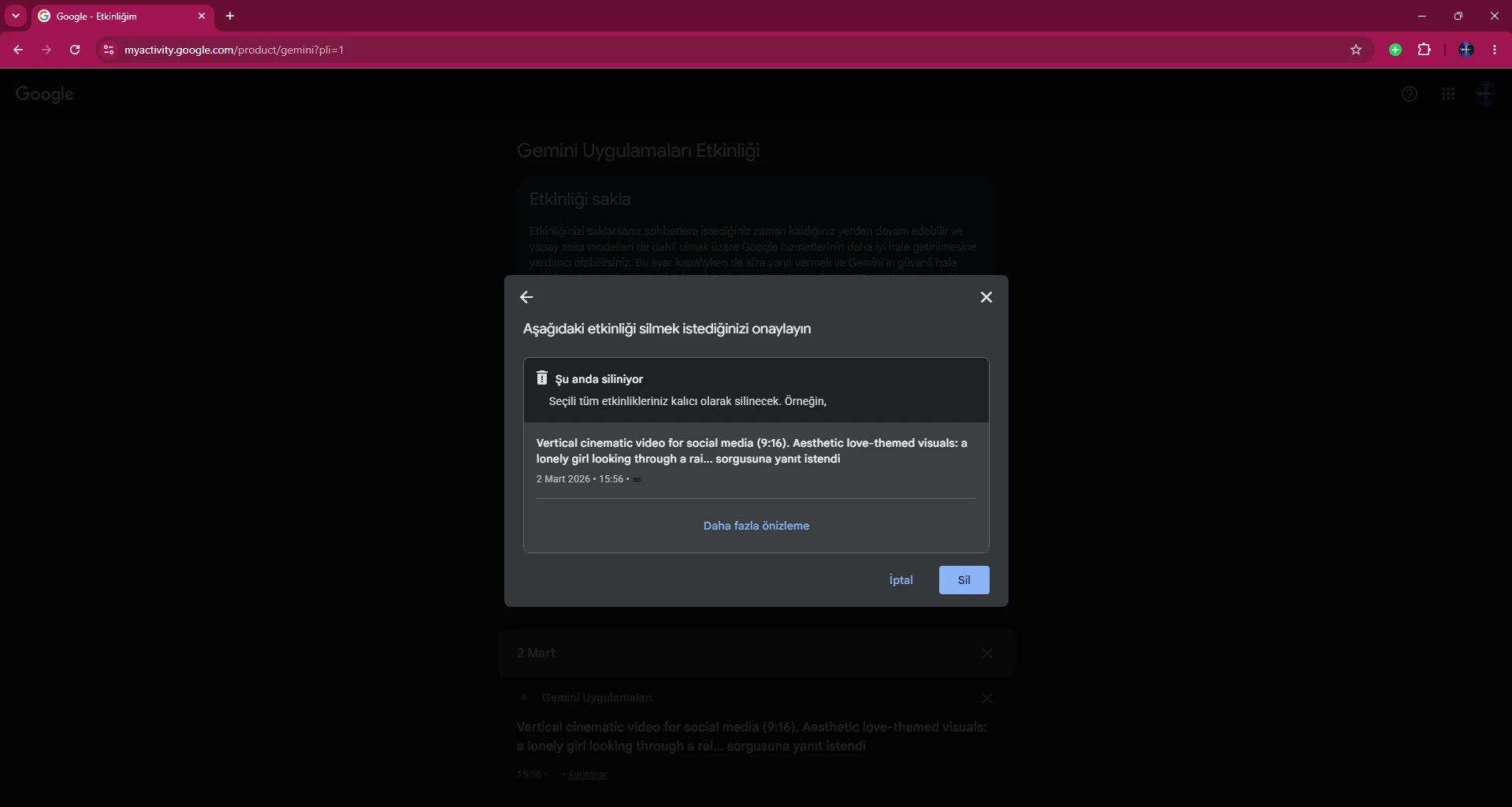
Task: Click the Gemini Uygulamaları label in activity list
Action: [597, 697]
